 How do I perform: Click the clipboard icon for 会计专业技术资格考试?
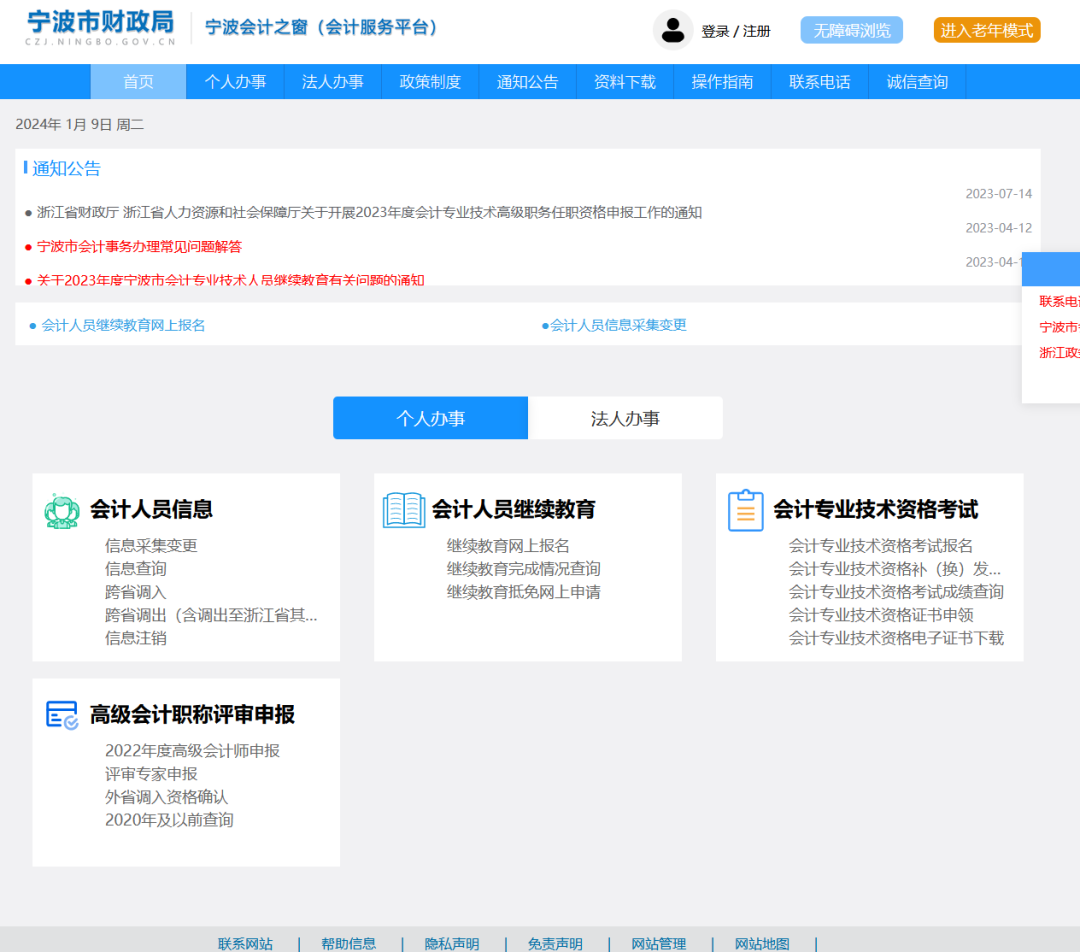click(x=746, y=509)
